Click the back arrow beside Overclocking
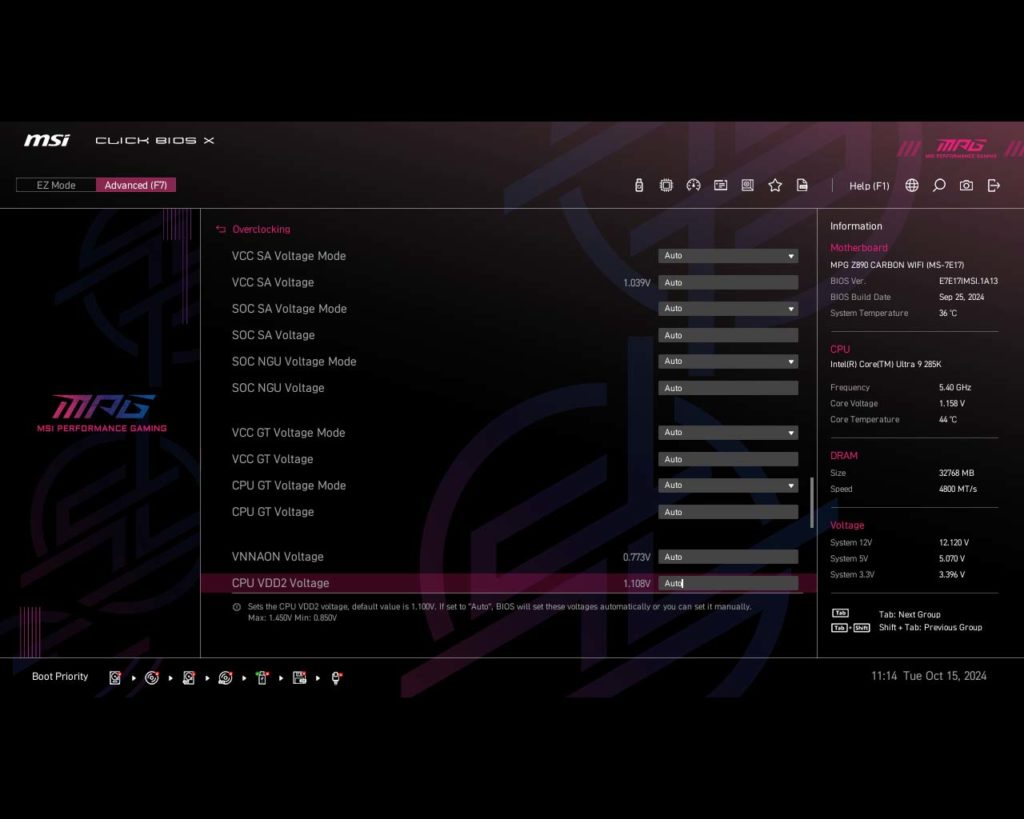 pyautogui.click(x=221, y=229)
